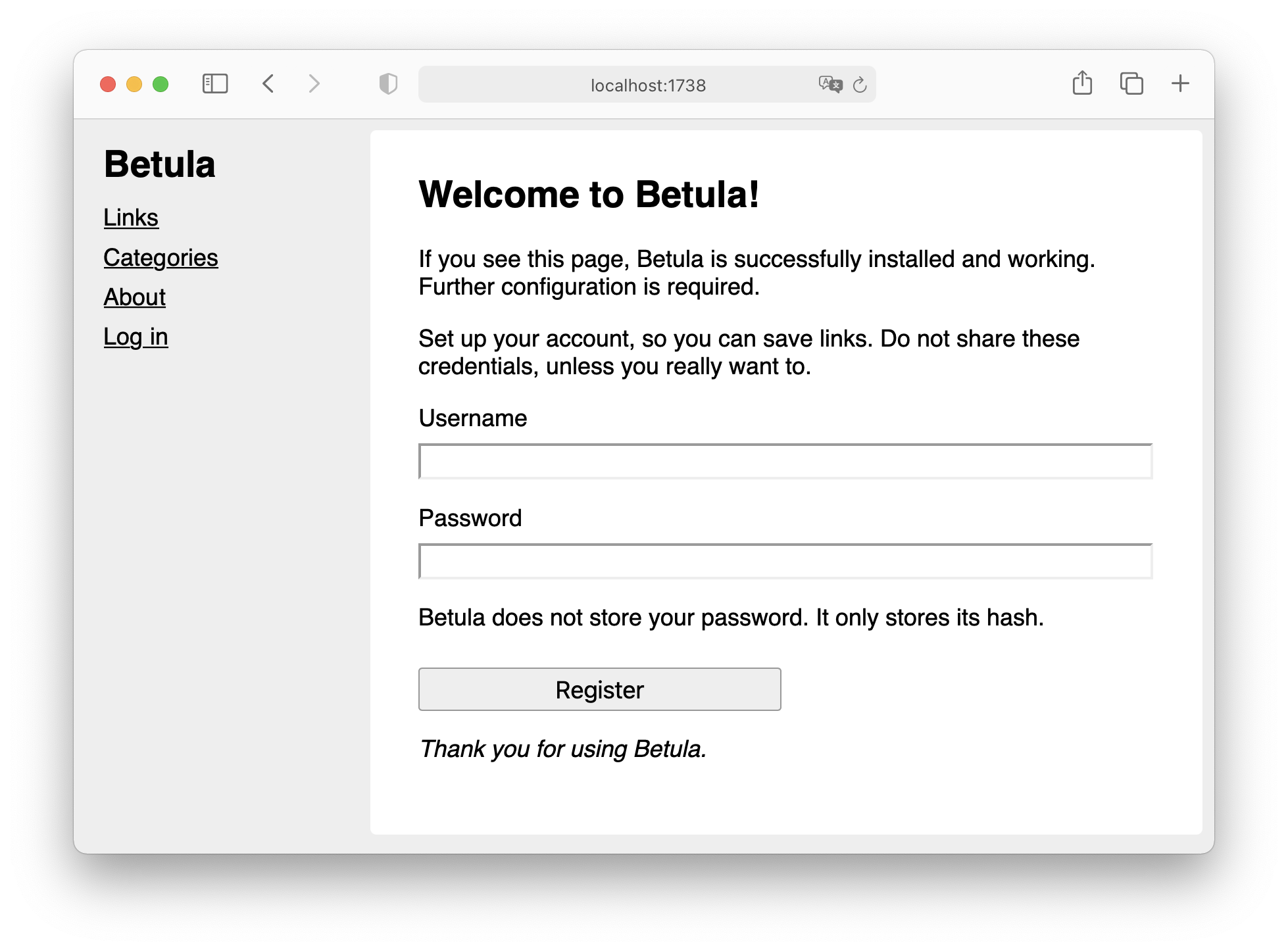Click the translate icon in address bar

(830, 84)
